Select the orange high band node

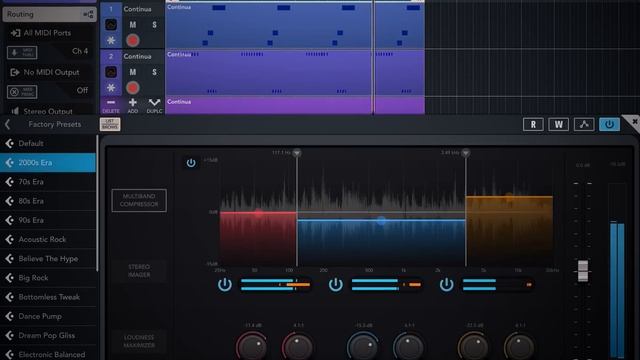click(509, 197)
